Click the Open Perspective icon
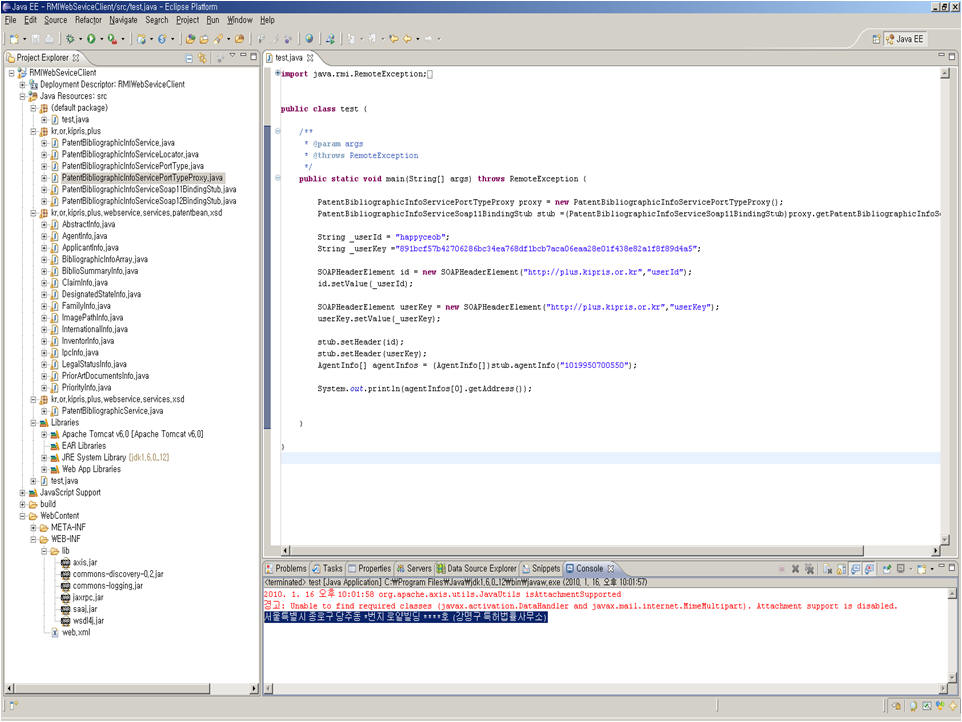This screenshot has width=962, height=722. tap(876, 39)
